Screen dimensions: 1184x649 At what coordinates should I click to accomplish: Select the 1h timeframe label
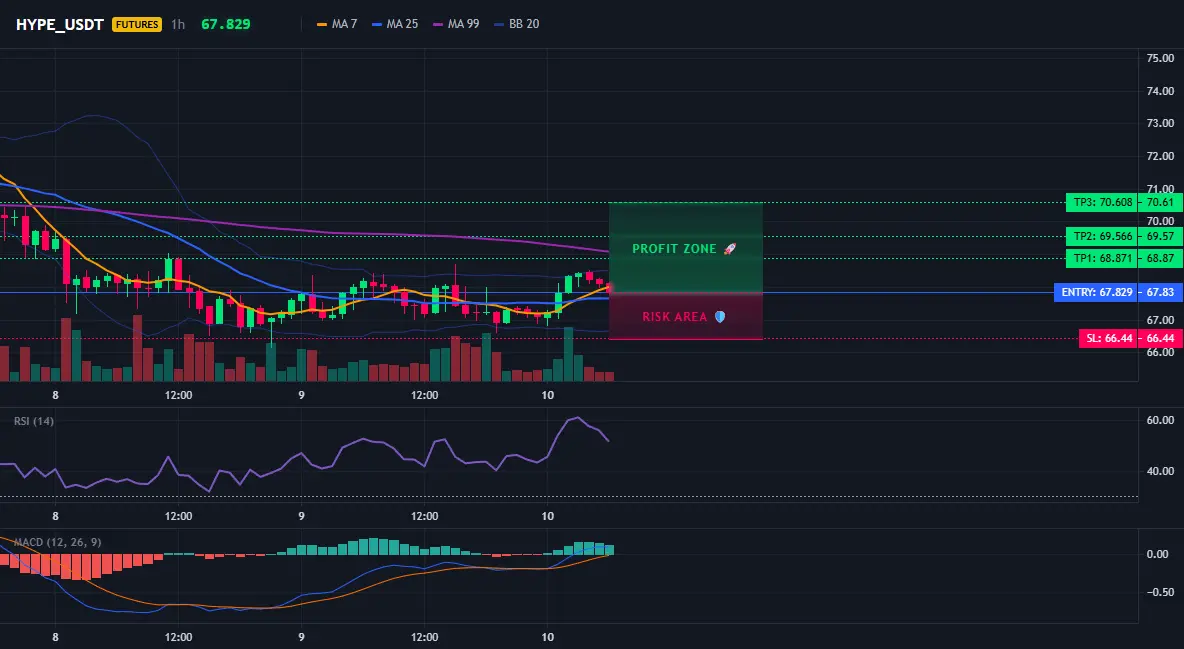(177, 24)
